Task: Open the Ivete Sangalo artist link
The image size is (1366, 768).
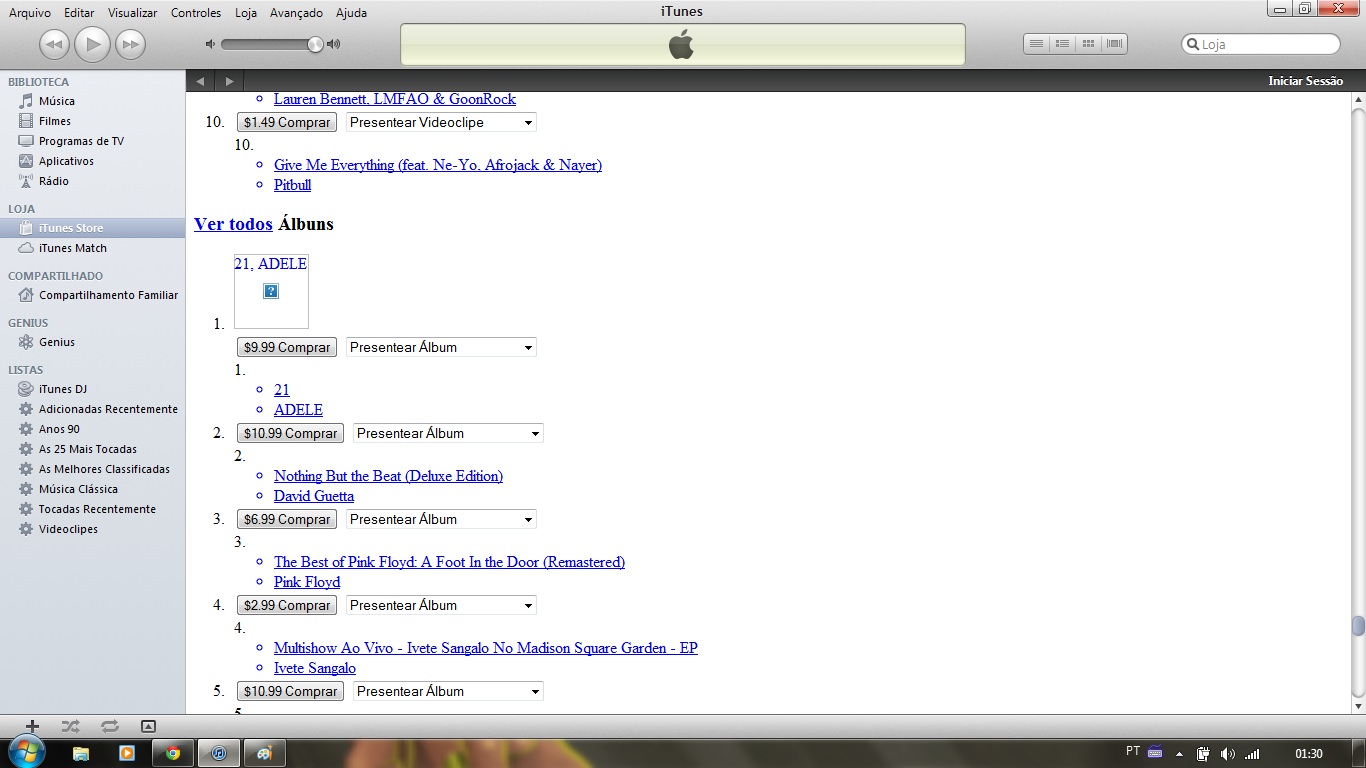Action: [315, 668]
